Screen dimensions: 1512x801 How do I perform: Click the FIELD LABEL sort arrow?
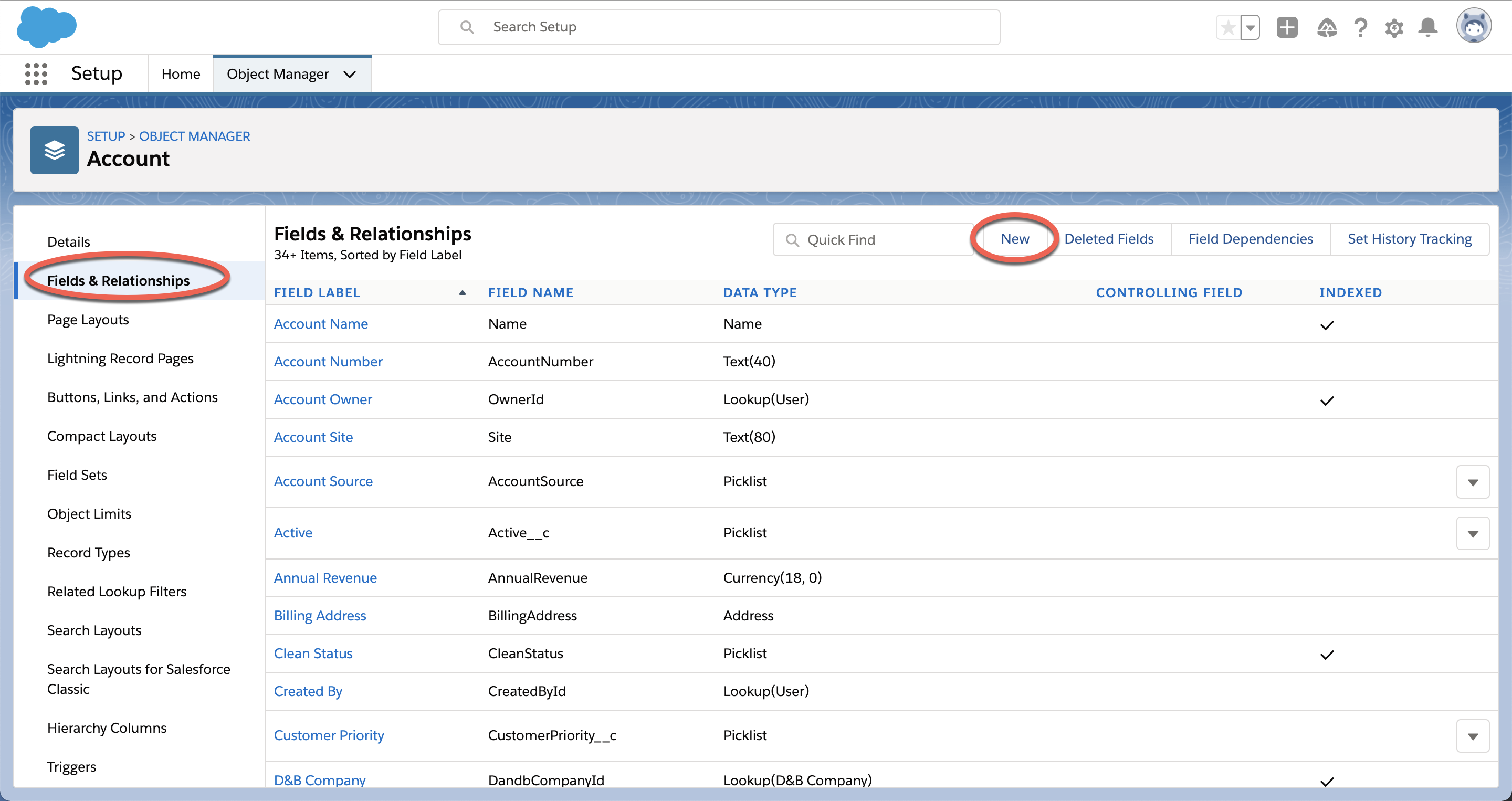coord(463,292)
